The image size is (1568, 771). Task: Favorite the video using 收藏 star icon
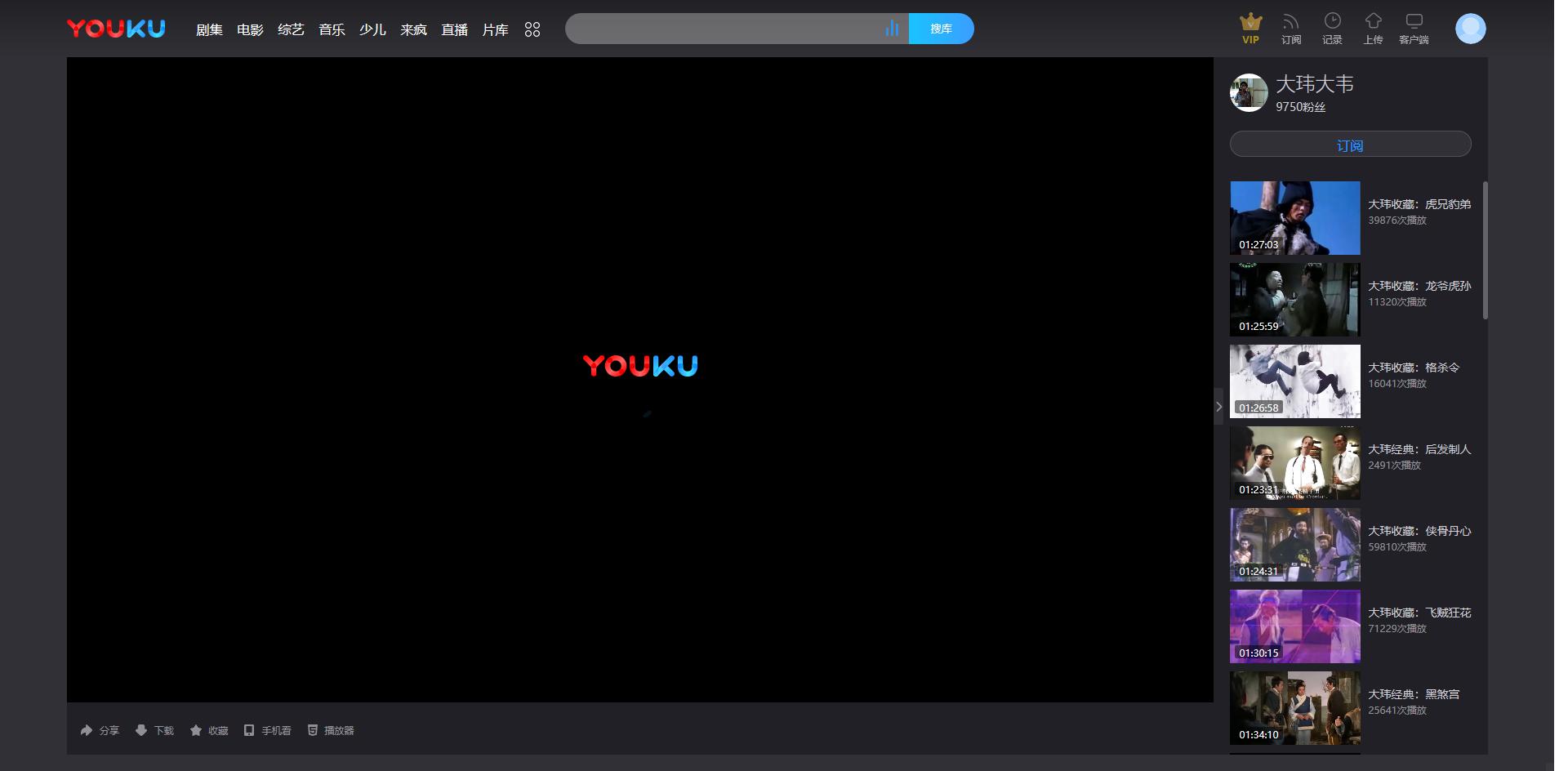coord(195,730)
